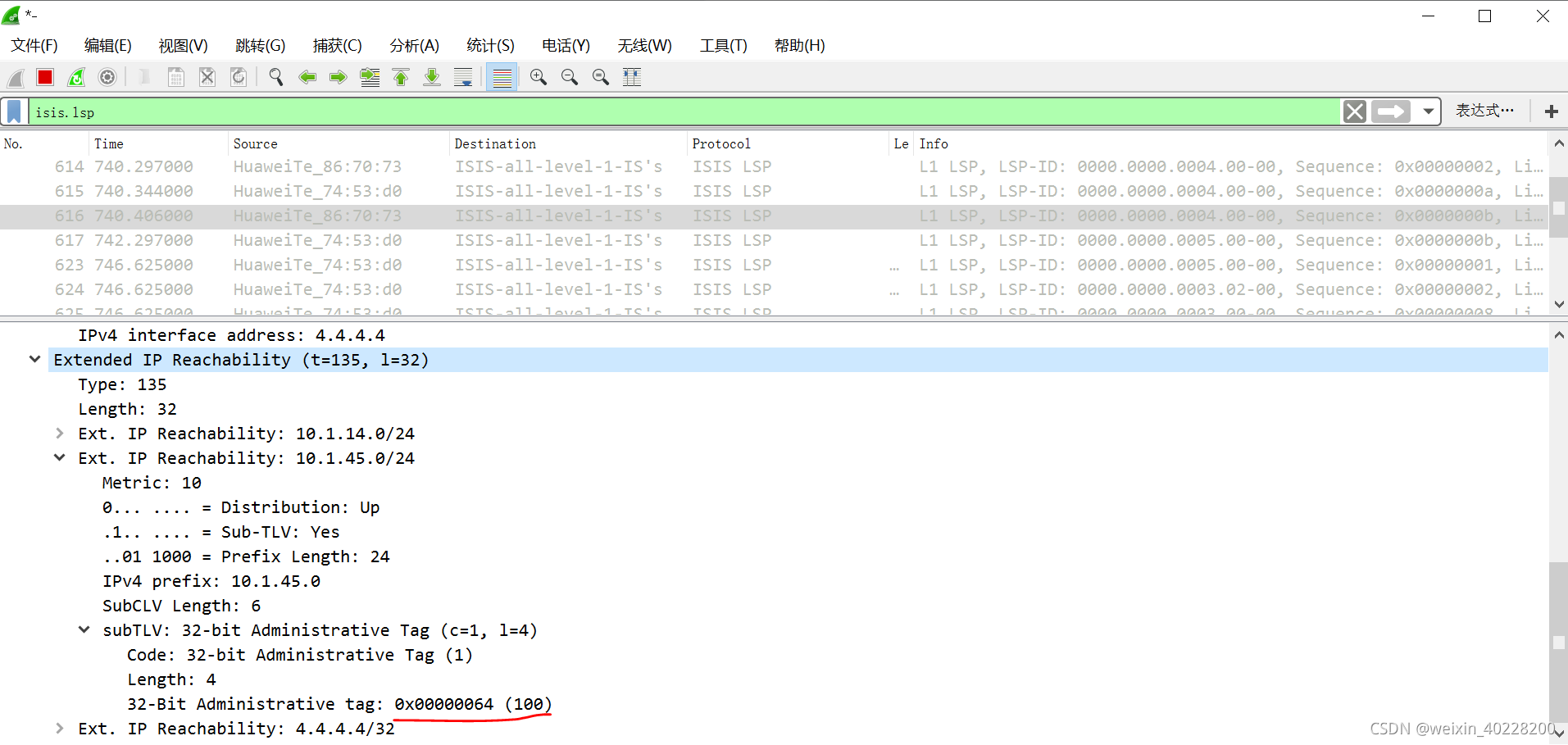This screenshot has height=745, width=1568.
Task: Open the 捕获(C) menu
Action: (x=338, y=46)
